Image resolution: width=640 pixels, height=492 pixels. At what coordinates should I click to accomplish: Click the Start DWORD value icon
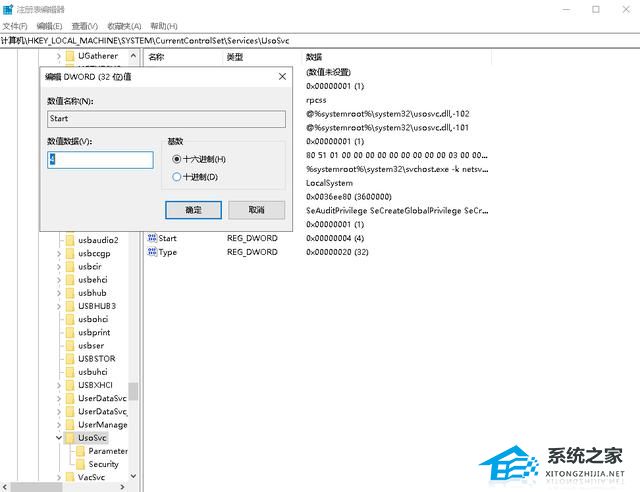(x=153, y=238)
